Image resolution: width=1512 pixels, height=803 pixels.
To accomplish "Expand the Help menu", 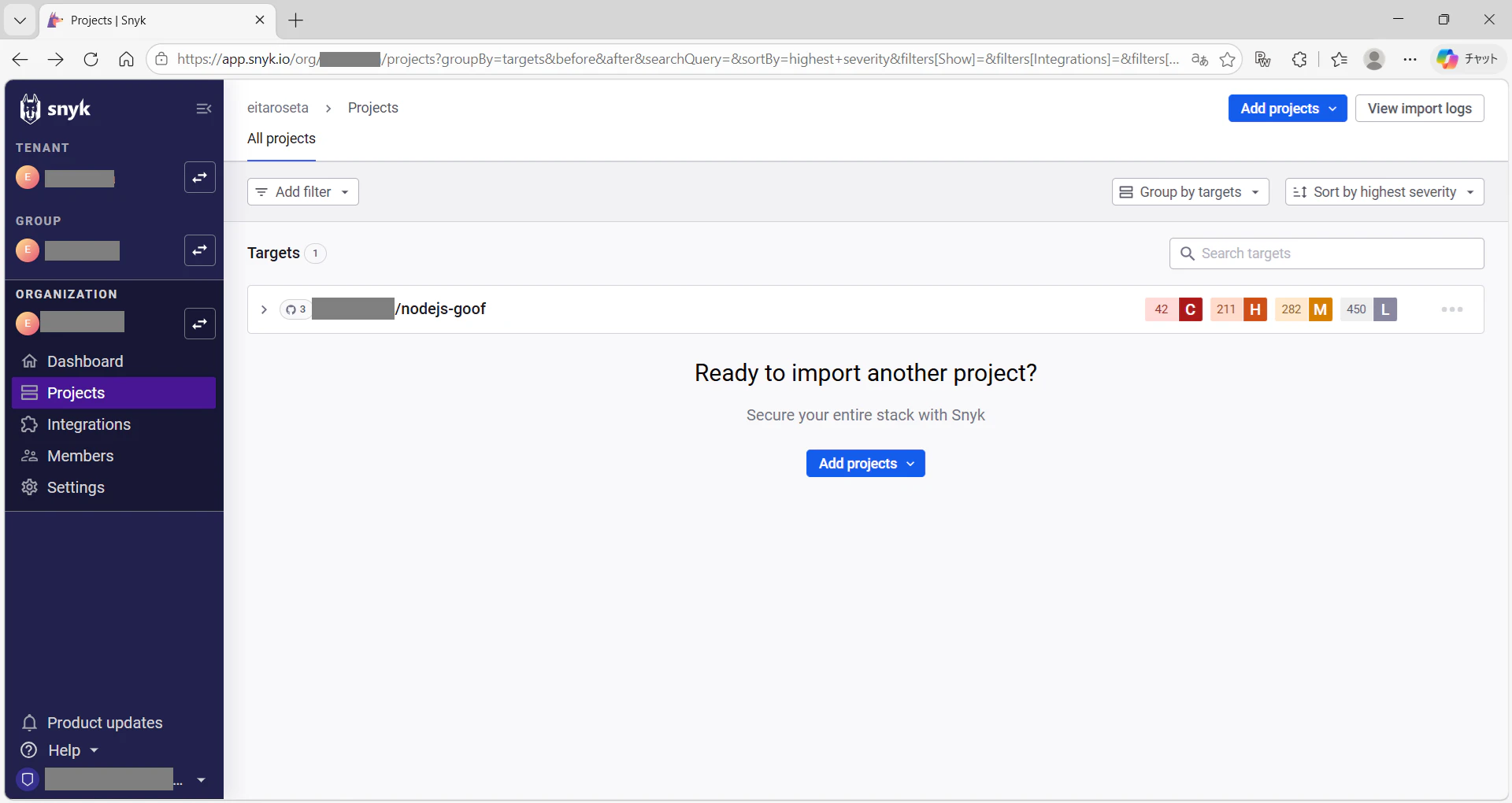I will click(60, 750).
